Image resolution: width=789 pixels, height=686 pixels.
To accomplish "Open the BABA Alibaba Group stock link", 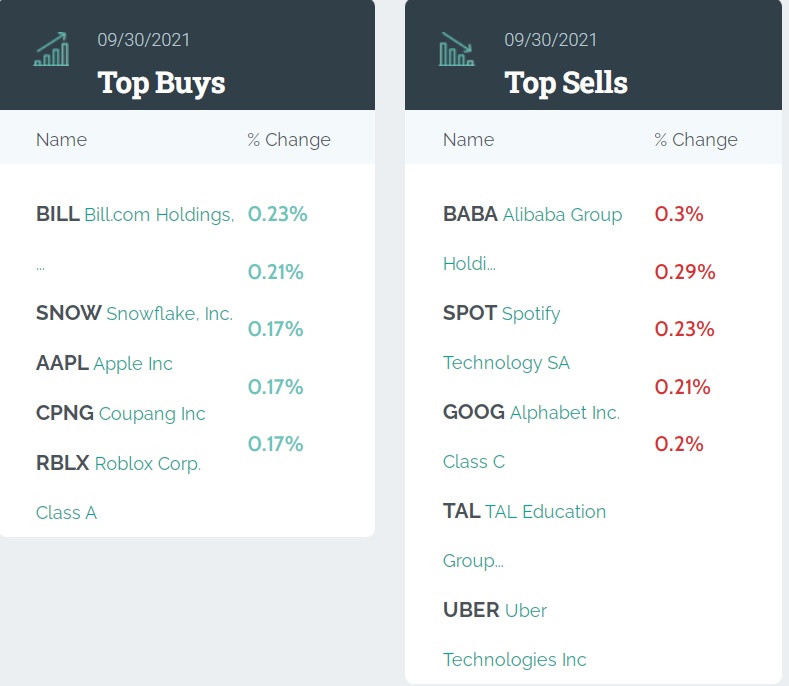I will [x=532, y=214].
